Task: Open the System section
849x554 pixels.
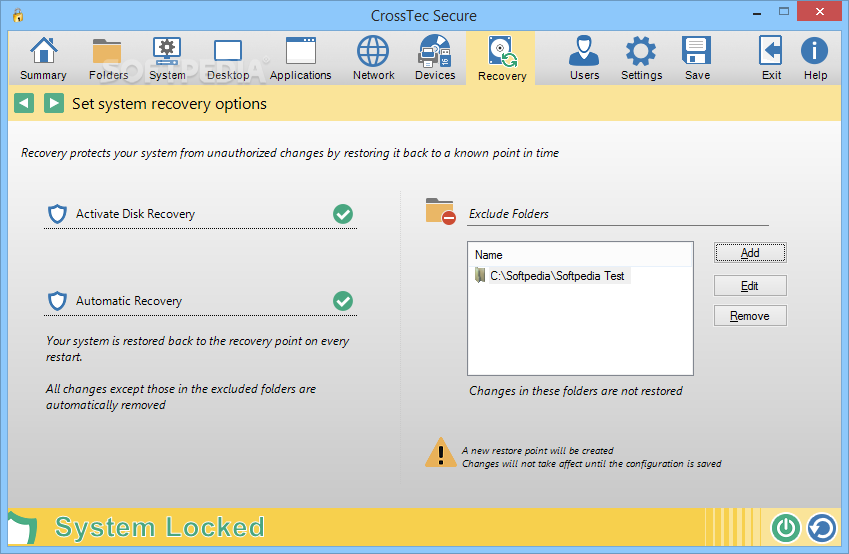Action: 167,58
